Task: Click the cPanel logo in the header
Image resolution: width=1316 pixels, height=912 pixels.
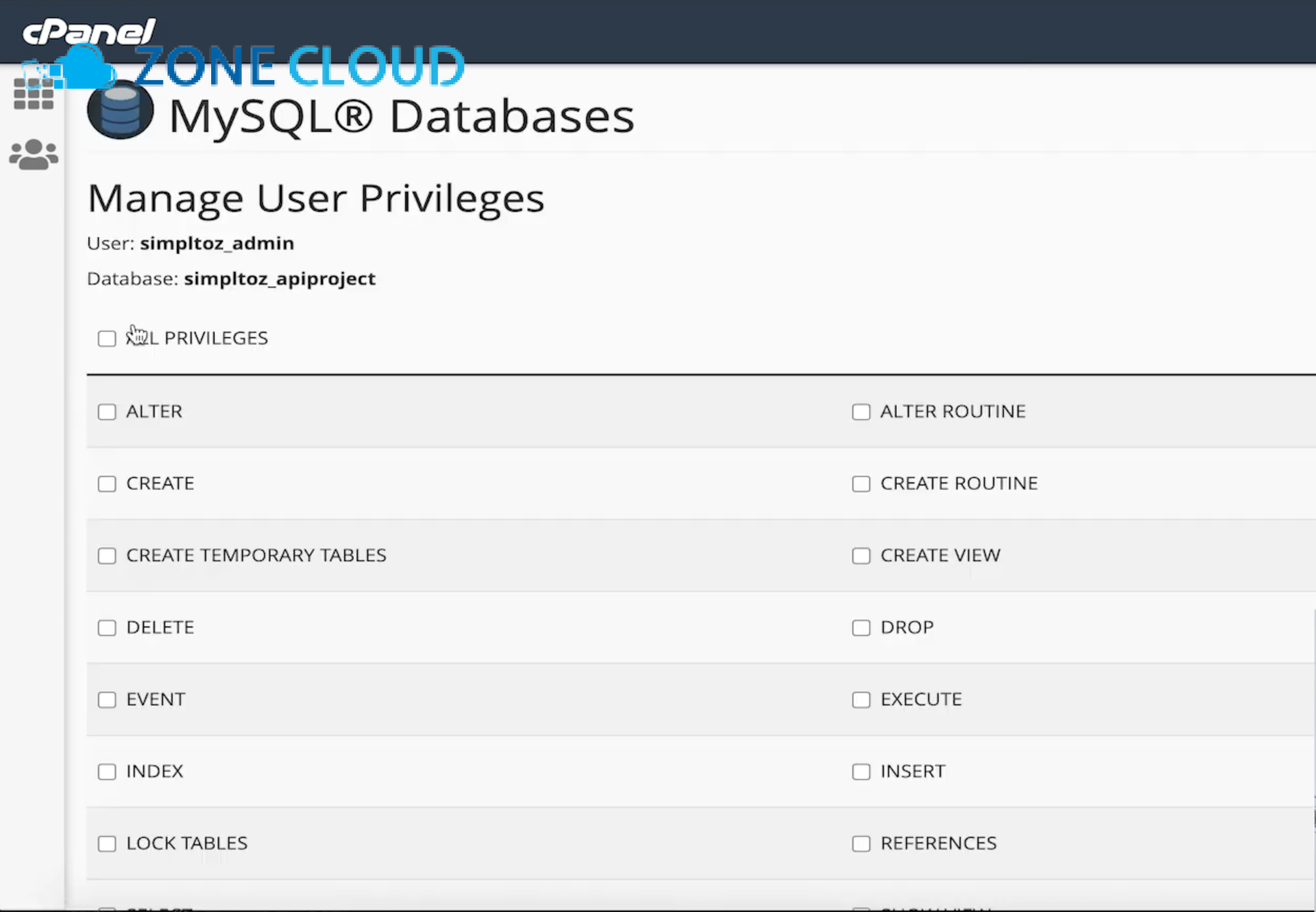Action: pos(89,31)
